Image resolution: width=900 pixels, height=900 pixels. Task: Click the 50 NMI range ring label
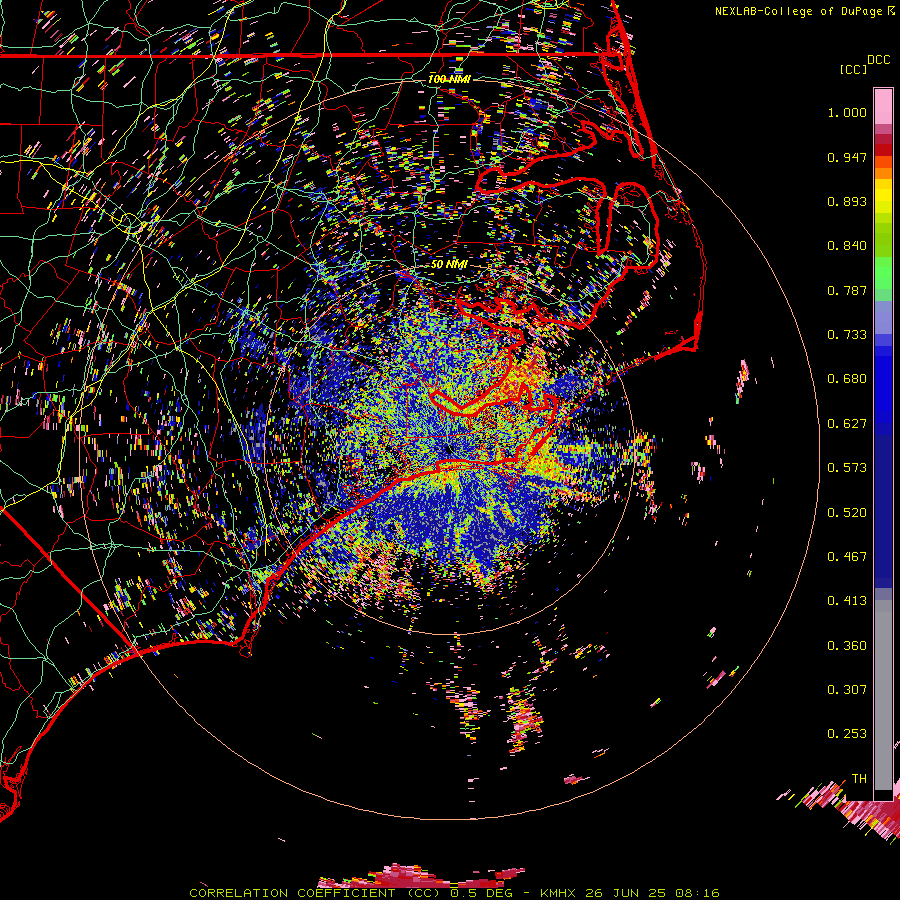point(449,264)
